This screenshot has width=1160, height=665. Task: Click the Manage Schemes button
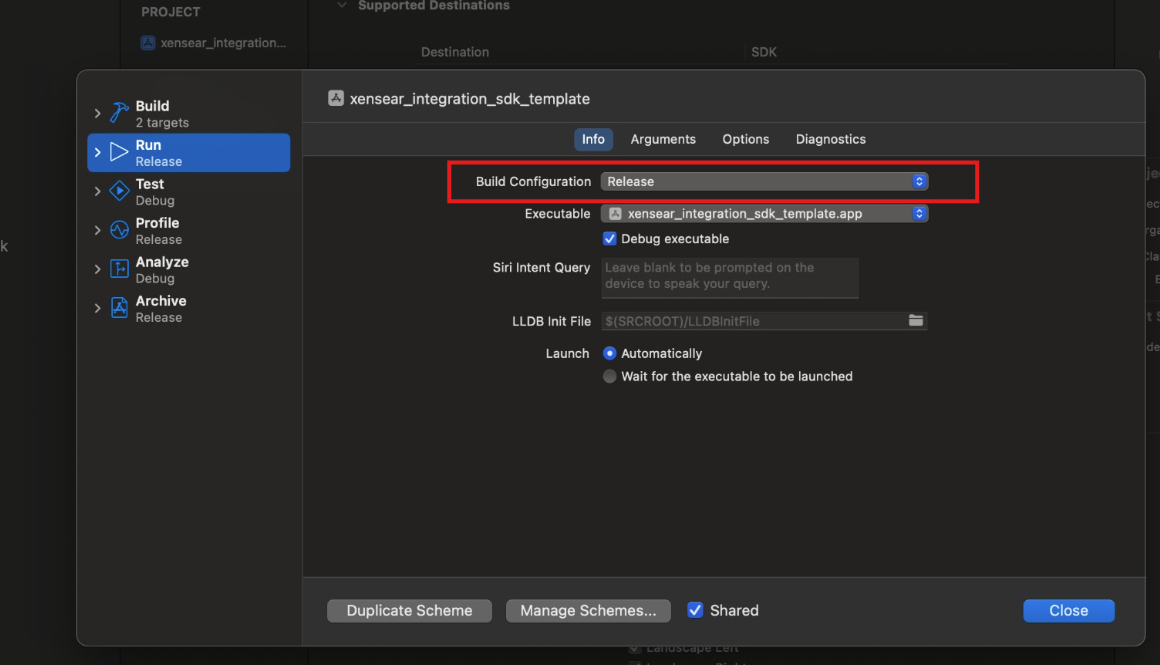click(x=588, y=610)
